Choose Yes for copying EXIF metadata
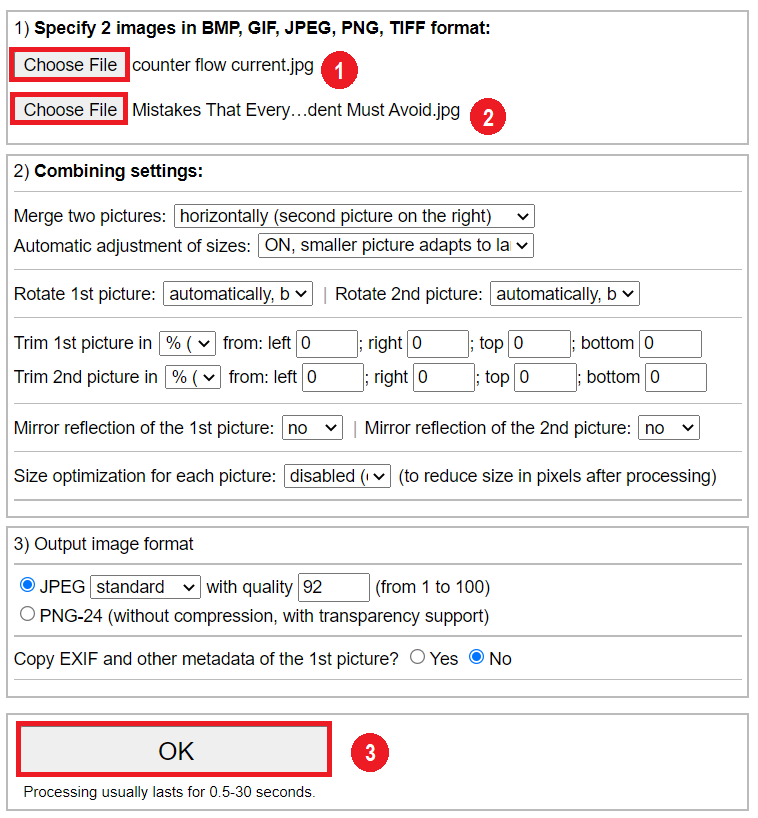 (x=417, y=657)
